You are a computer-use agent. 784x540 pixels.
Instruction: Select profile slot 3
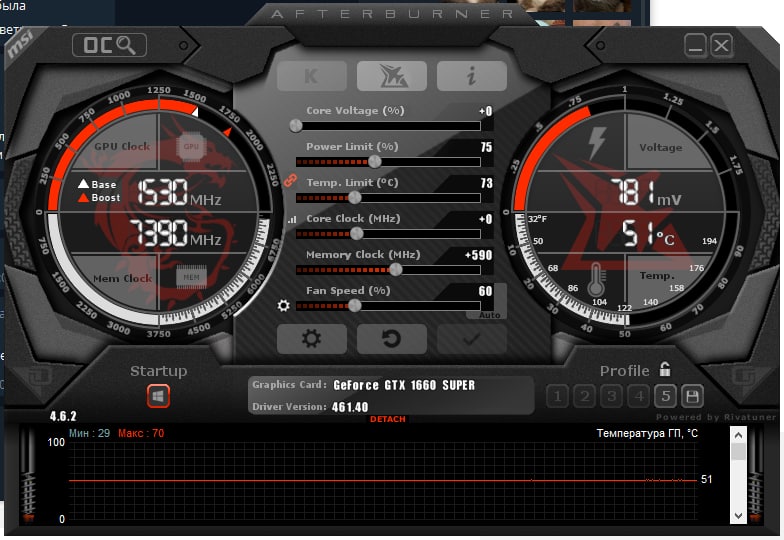tap(611, 396)
